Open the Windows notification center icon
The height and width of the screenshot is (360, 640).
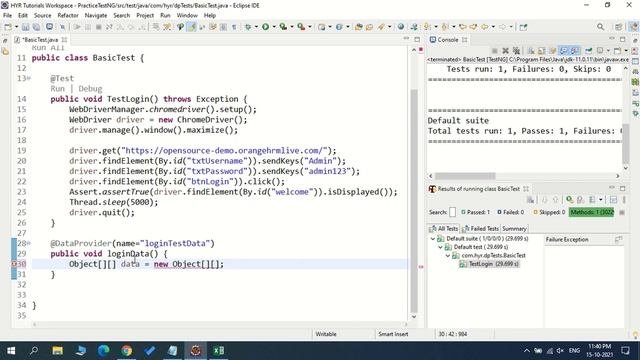[625, 351]
